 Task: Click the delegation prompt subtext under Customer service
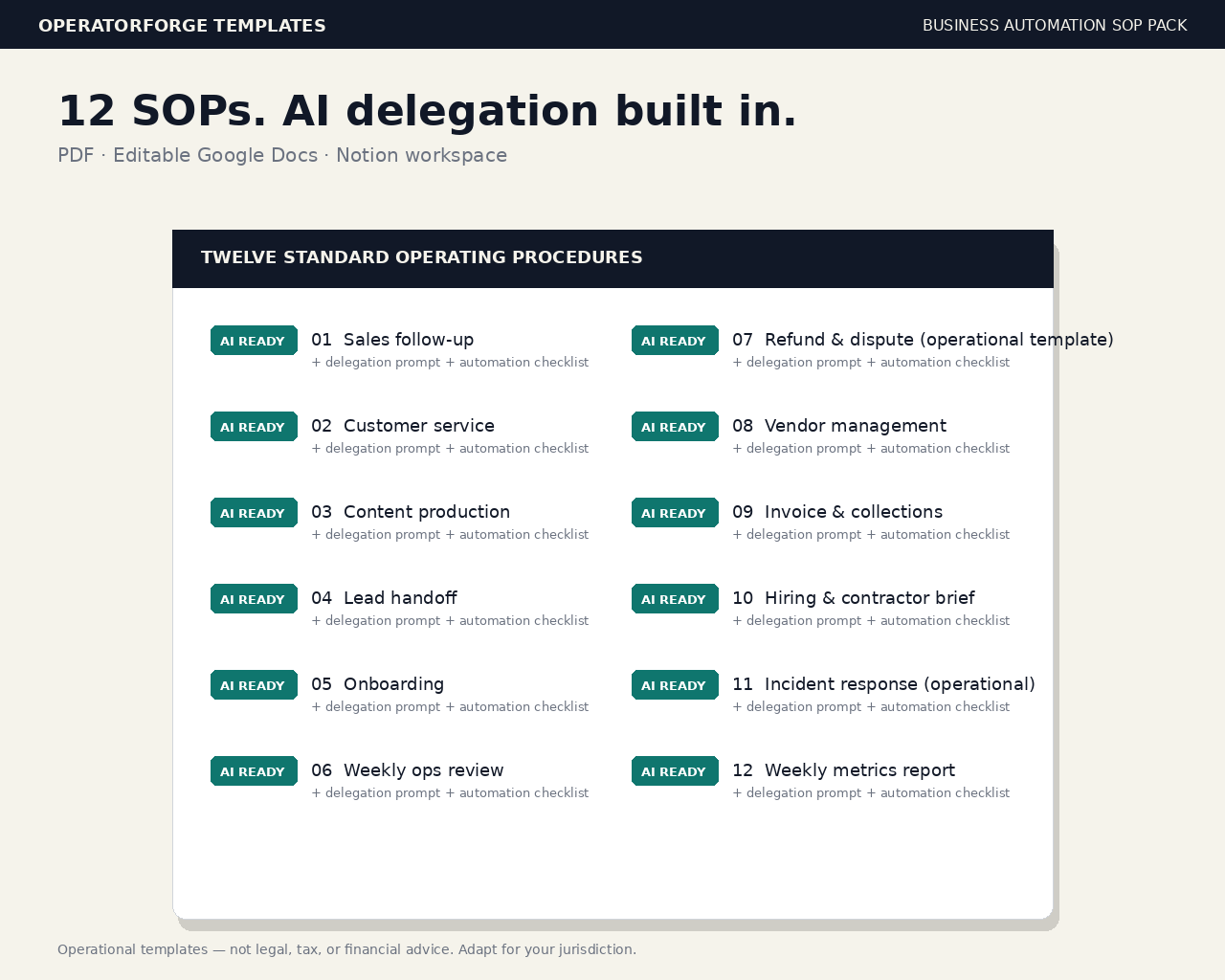click(x=450, y=449)
